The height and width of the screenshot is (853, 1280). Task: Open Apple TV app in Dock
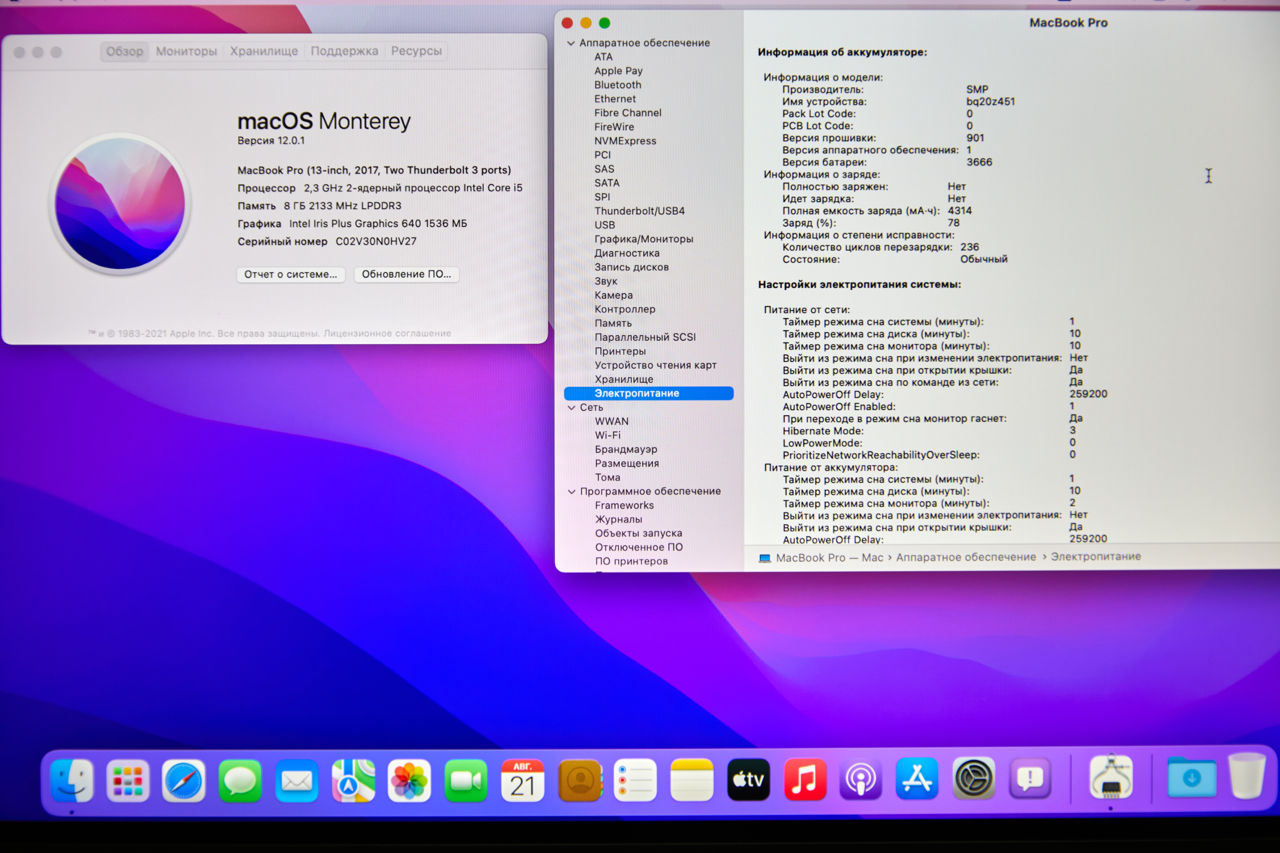[748, 780]
